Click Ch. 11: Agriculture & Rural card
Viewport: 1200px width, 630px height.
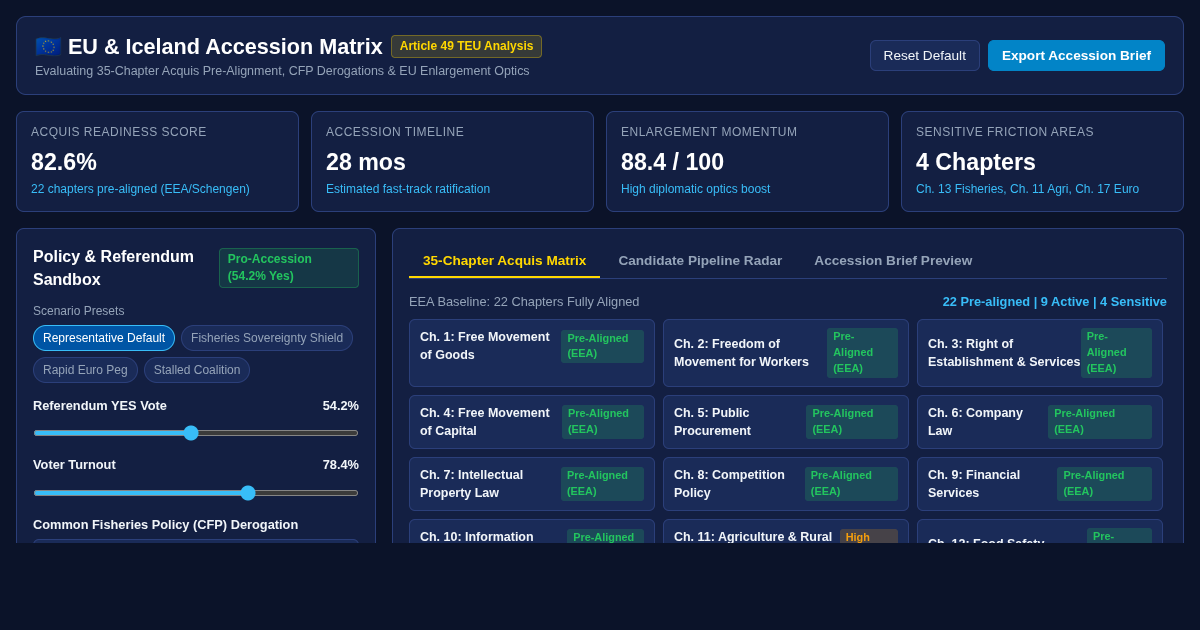(x=786, y=532)
